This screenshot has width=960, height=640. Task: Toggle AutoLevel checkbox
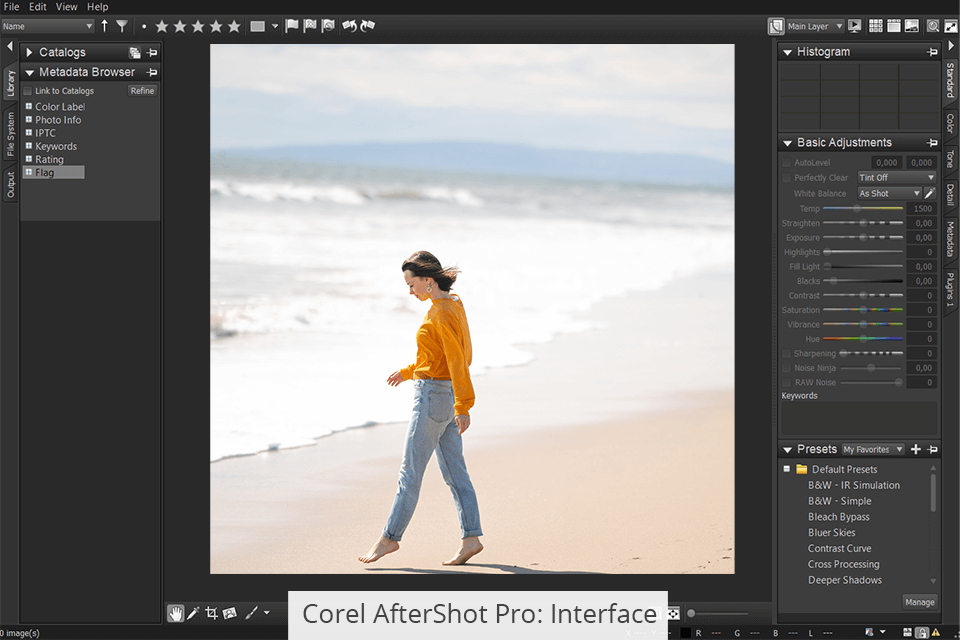tap(787, 162)
